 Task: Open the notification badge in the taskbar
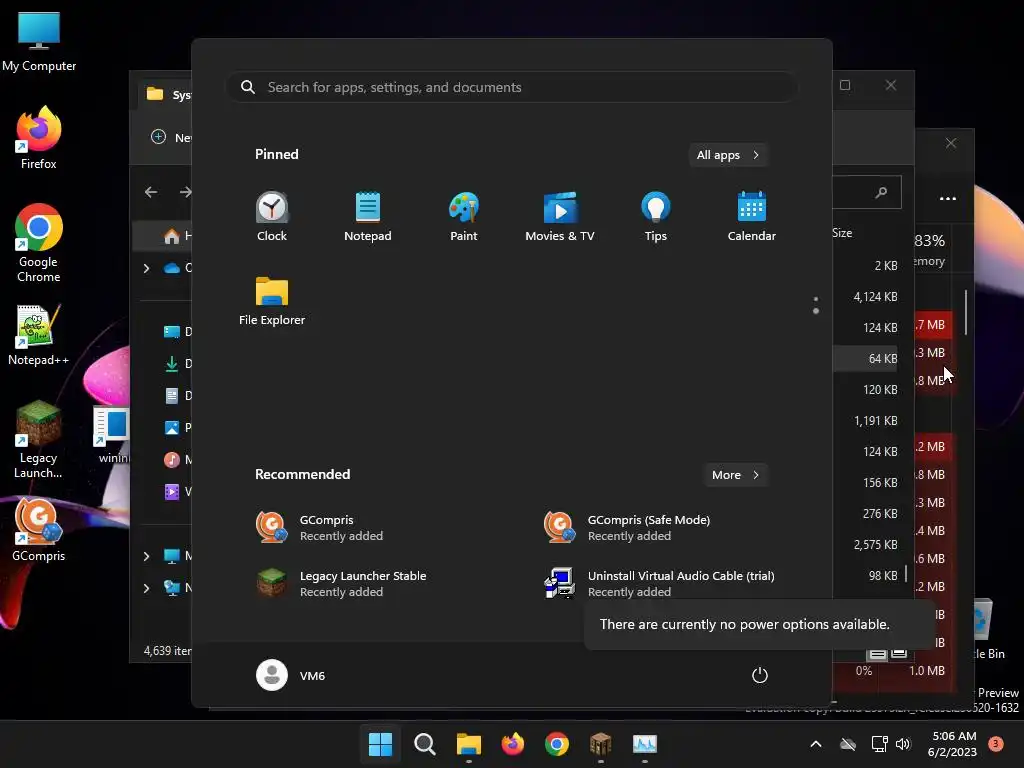[996, 744]
